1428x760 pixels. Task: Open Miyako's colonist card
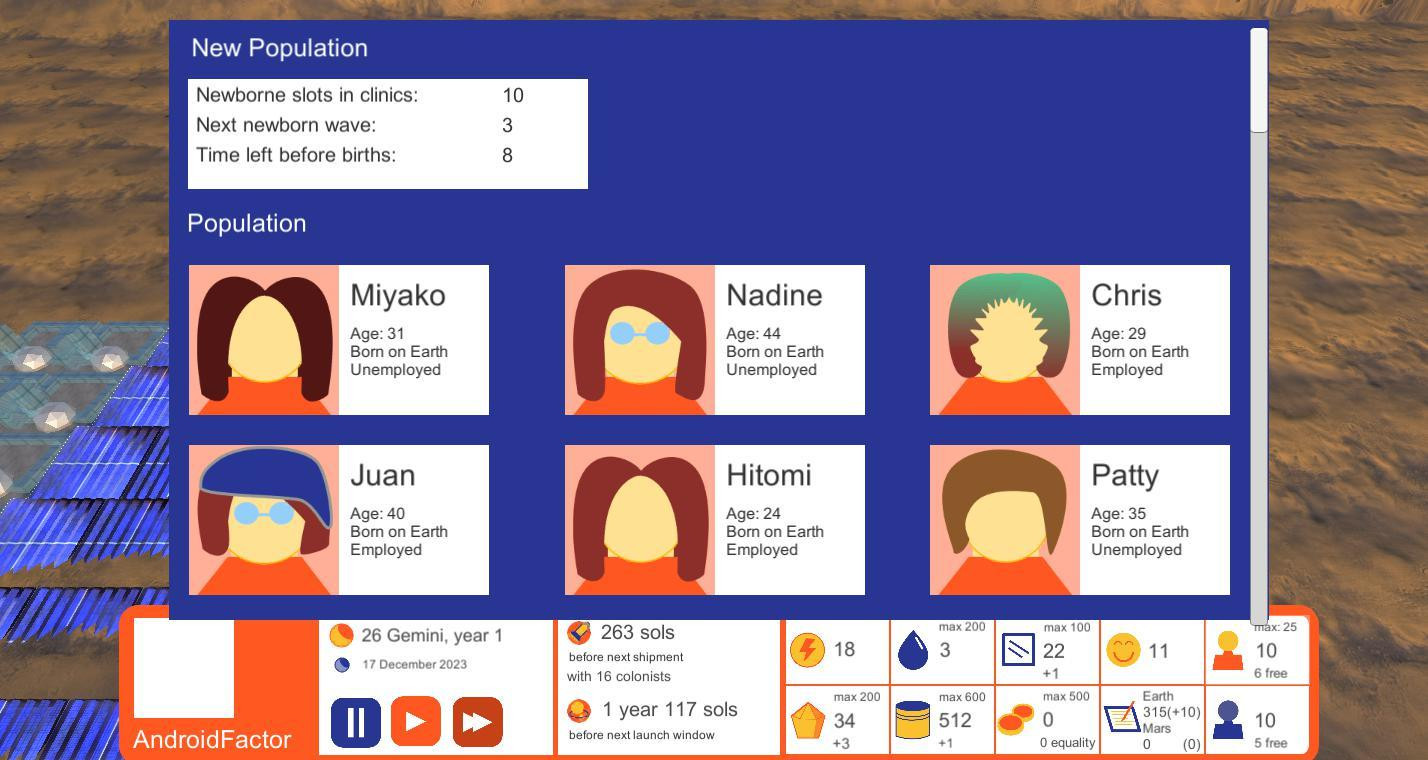pos(339,340)
